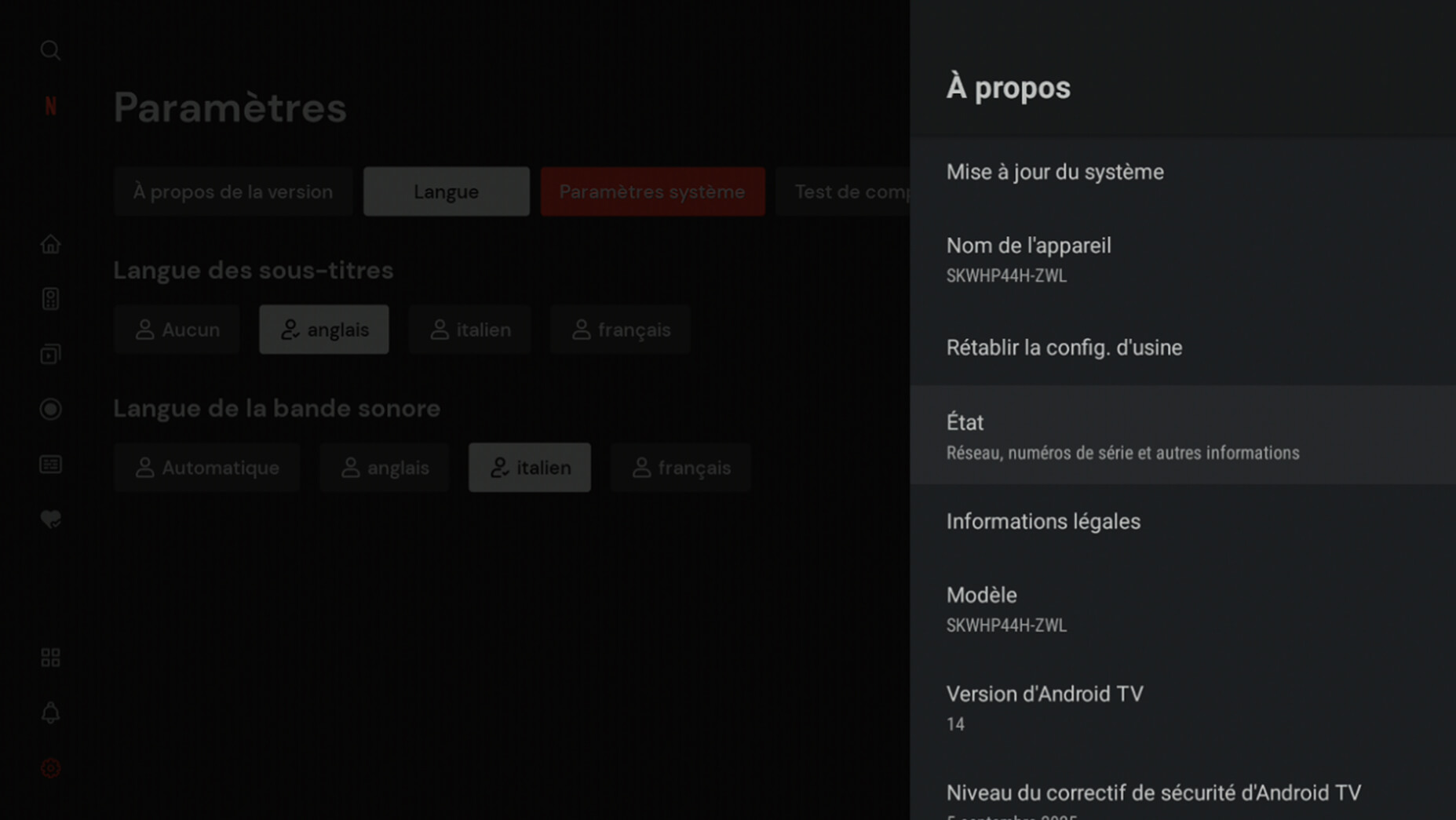The height and width of the screenshot is (820, 1456).
Task: Click the red N logo icon
Action: pyautogui.click(x=50, y=106)
